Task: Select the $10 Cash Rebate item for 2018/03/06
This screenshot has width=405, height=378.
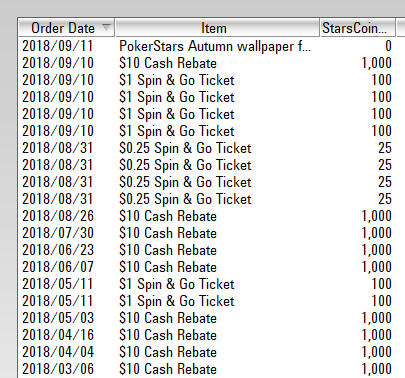Action: click(168, 369)
